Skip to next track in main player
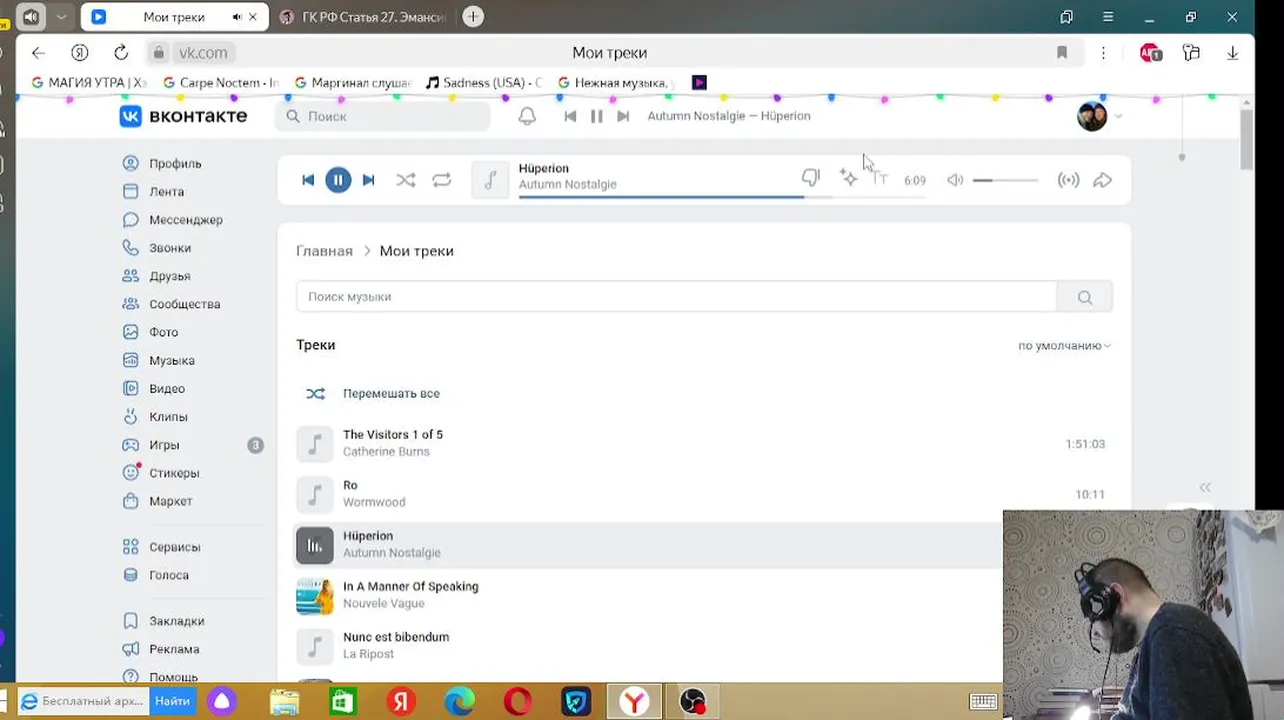Screen dimensions: 1284x720 (368, 180)
